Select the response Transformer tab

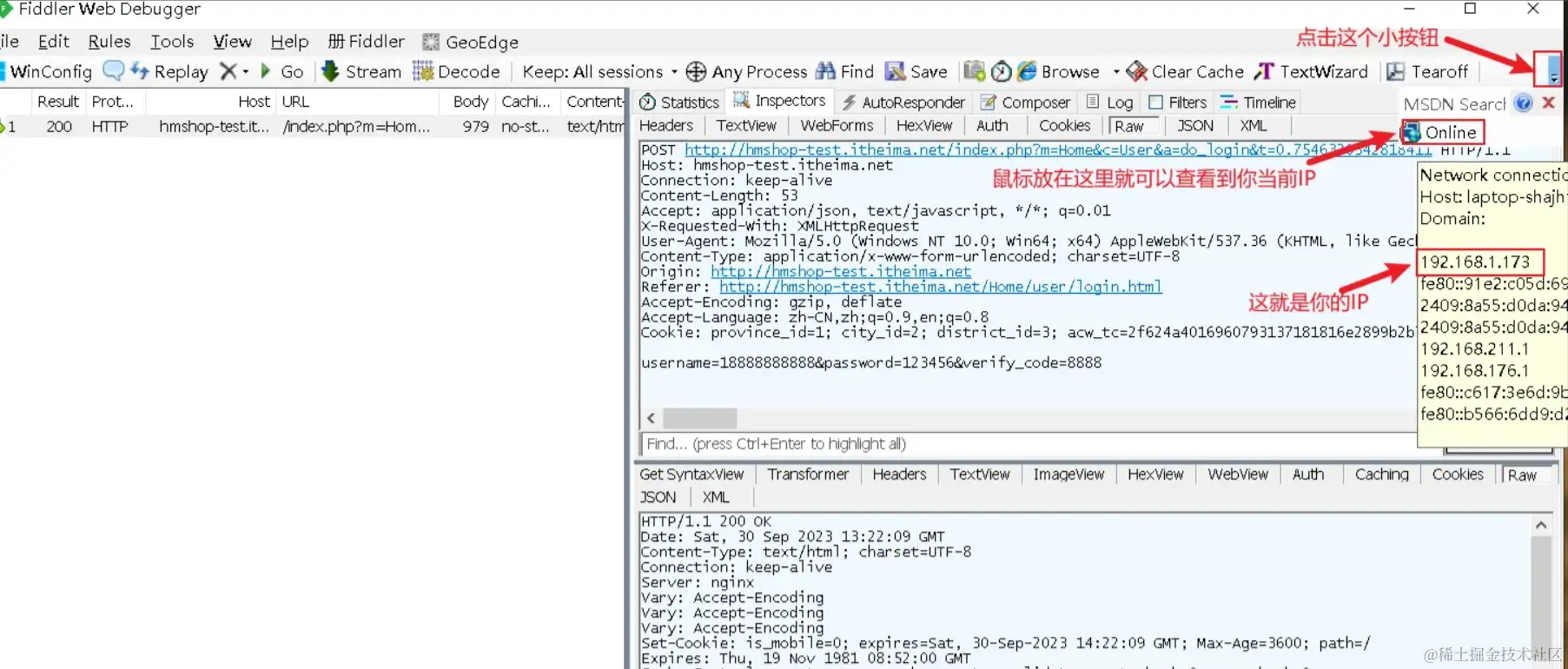click(x=808, y=474)
